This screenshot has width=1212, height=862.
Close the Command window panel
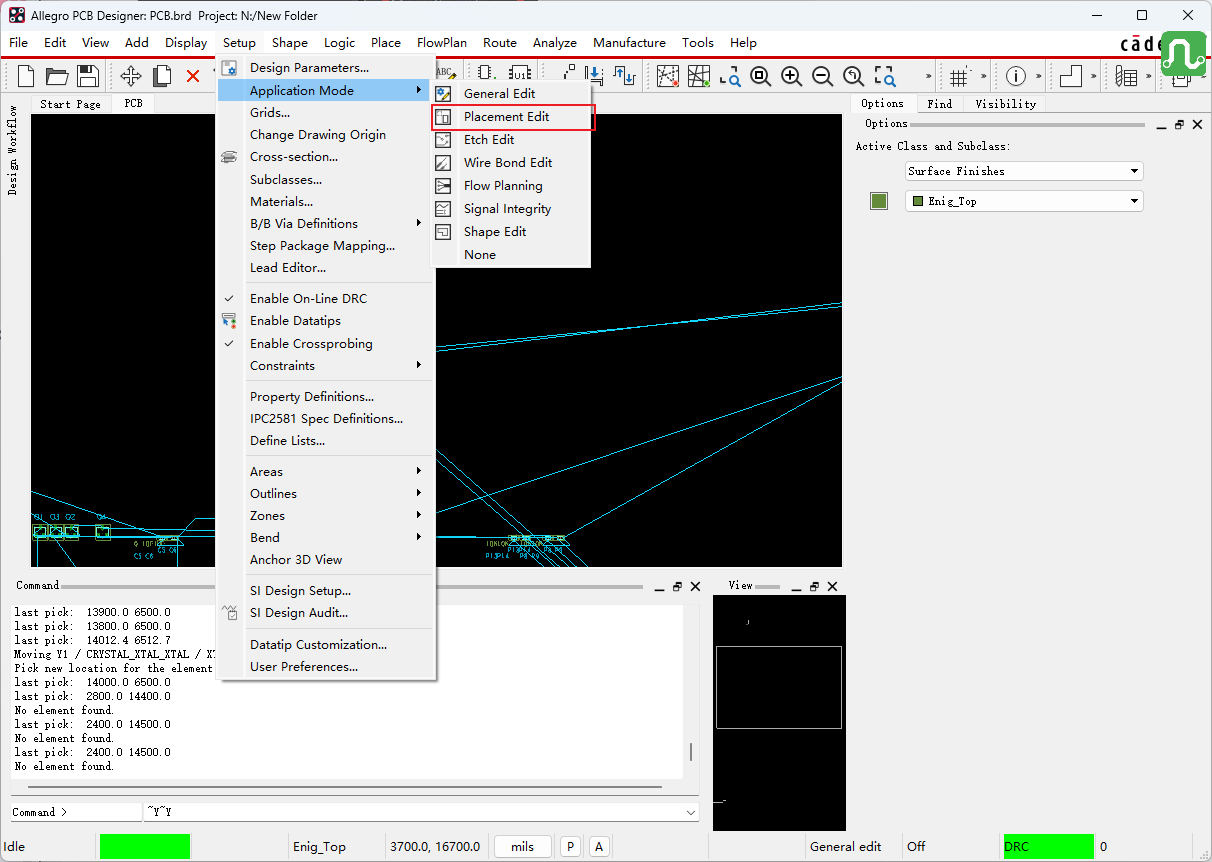tap(696, 586)
